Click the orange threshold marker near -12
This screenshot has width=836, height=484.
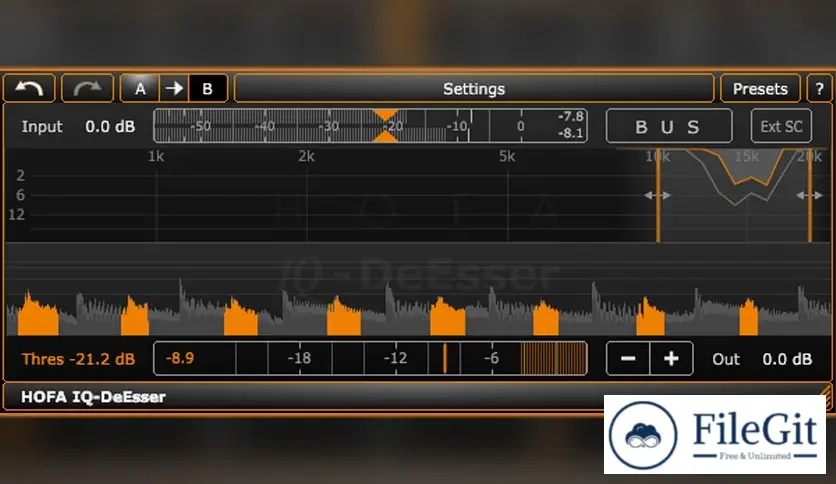point(444,358)
